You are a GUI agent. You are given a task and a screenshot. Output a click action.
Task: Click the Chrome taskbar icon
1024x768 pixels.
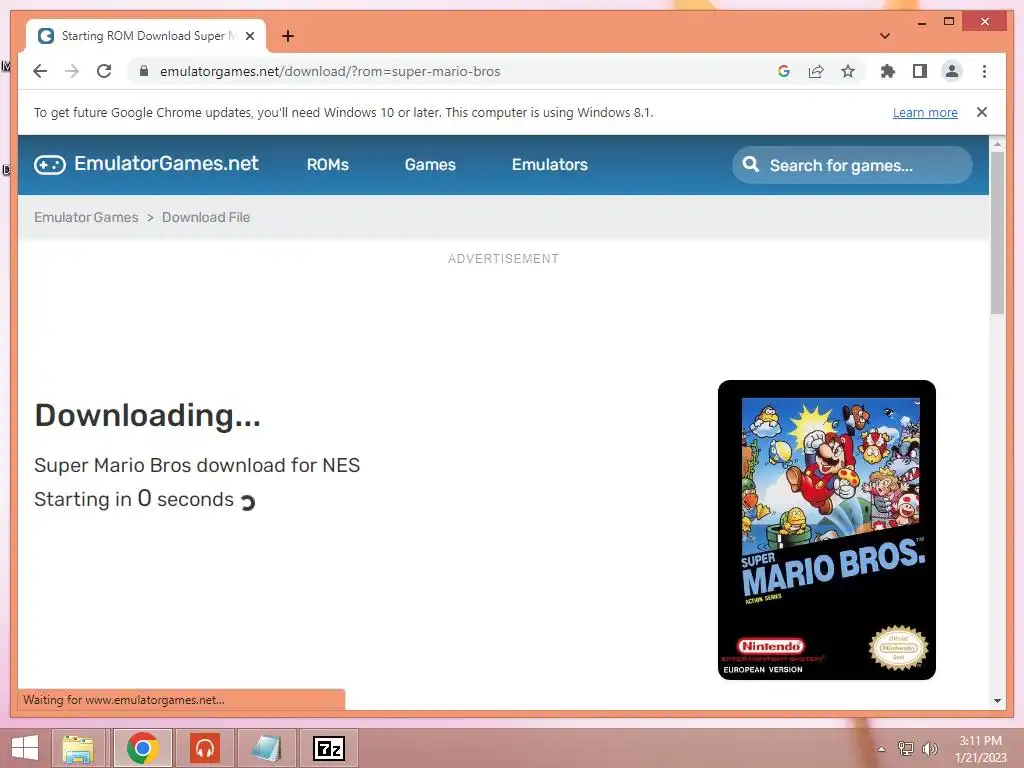click(x=143, y=748)
